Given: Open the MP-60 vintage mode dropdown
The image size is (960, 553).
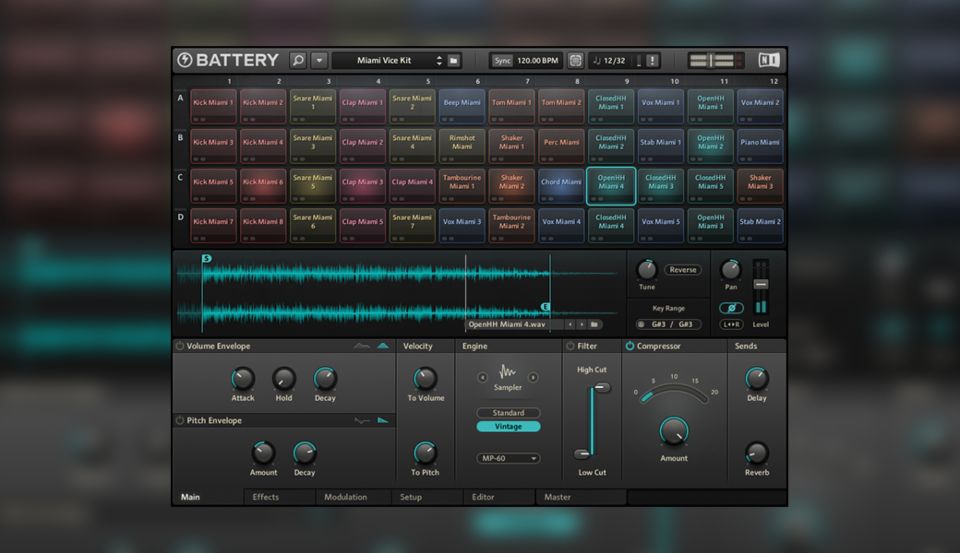Looking at the screenshot, I should [508, 458].
